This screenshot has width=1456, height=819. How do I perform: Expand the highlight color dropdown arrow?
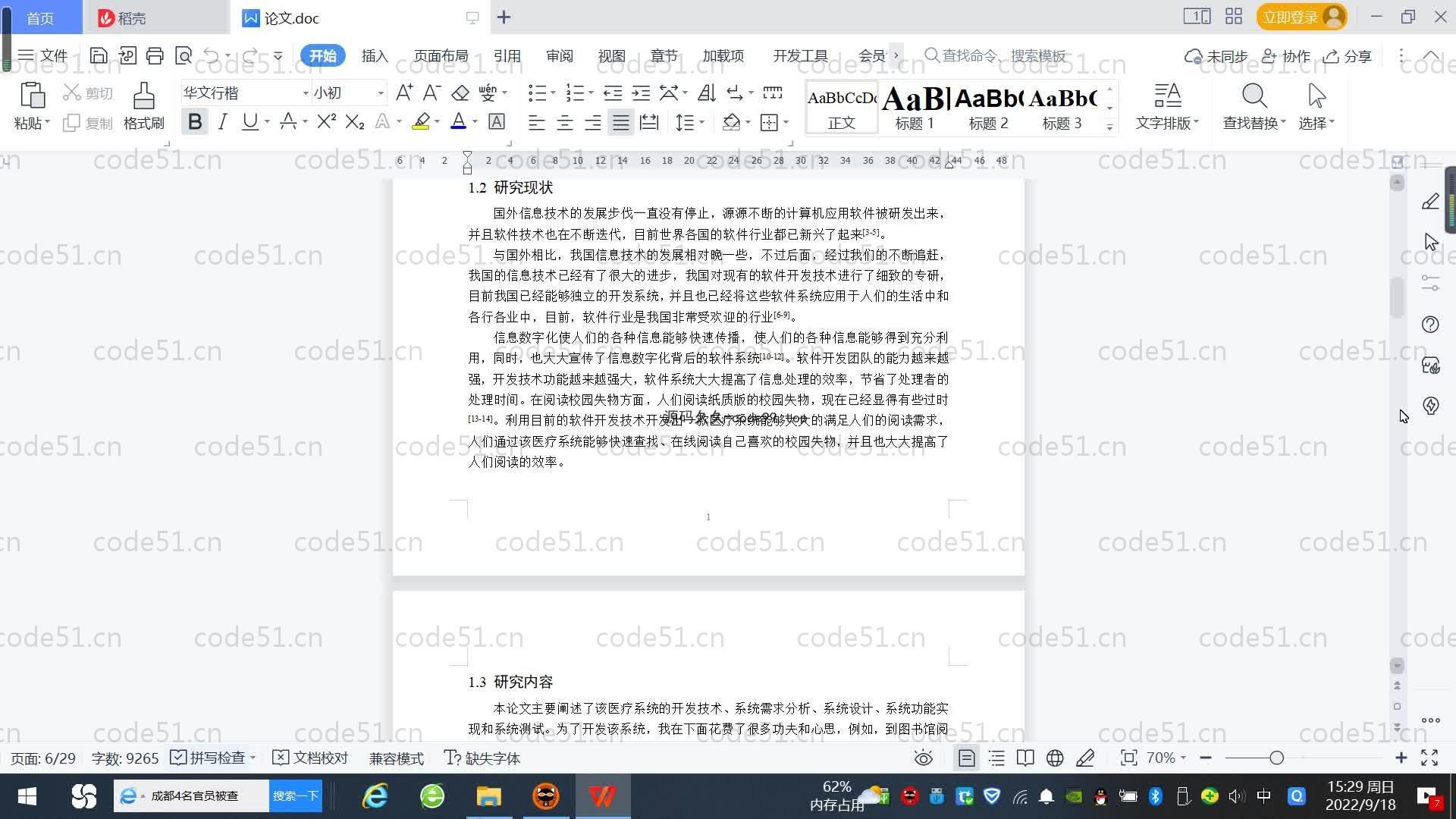pos(437,121)
